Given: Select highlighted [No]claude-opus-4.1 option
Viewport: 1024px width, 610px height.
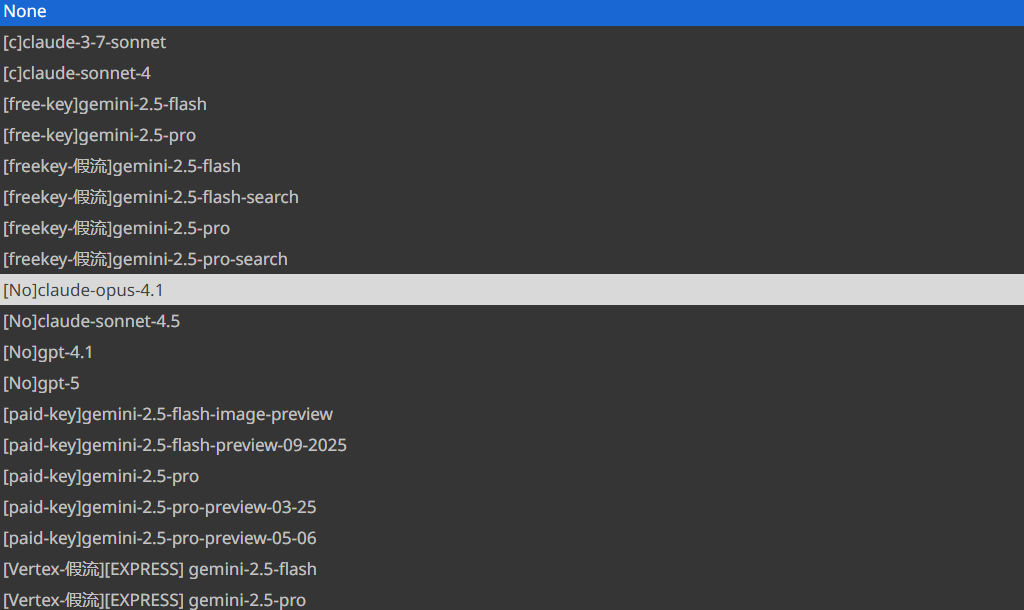Looking at the screenshot, I should [512, 290].
